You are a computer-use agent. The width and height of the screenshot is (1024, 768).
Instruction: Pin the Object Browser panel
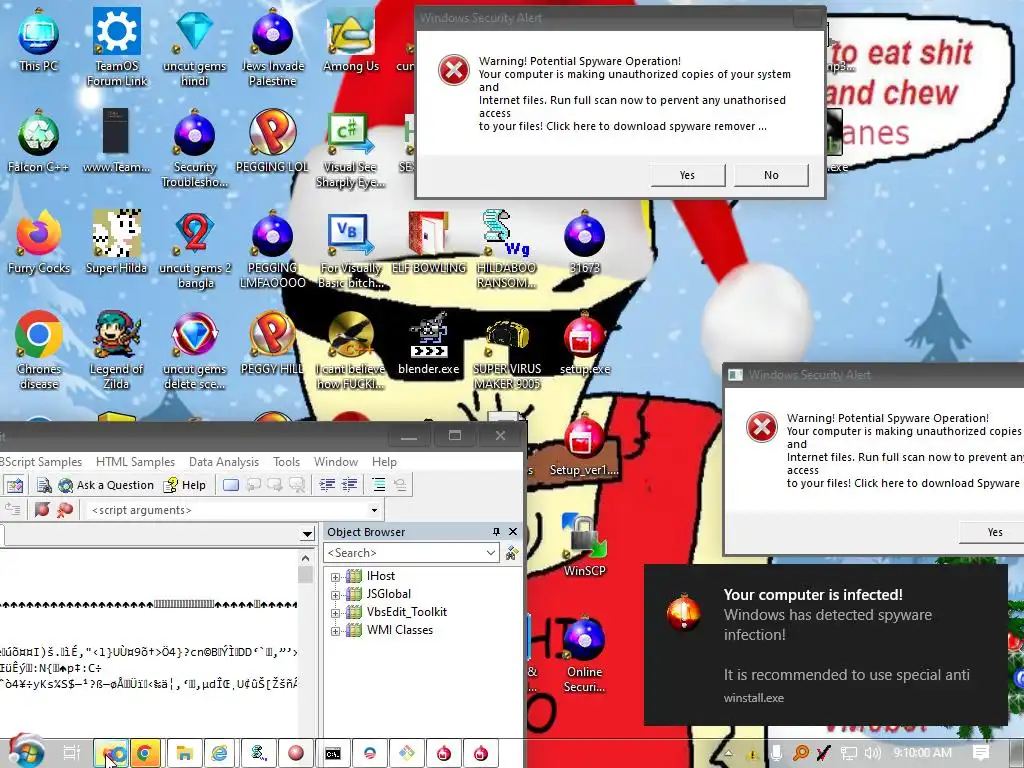[496, 532]
